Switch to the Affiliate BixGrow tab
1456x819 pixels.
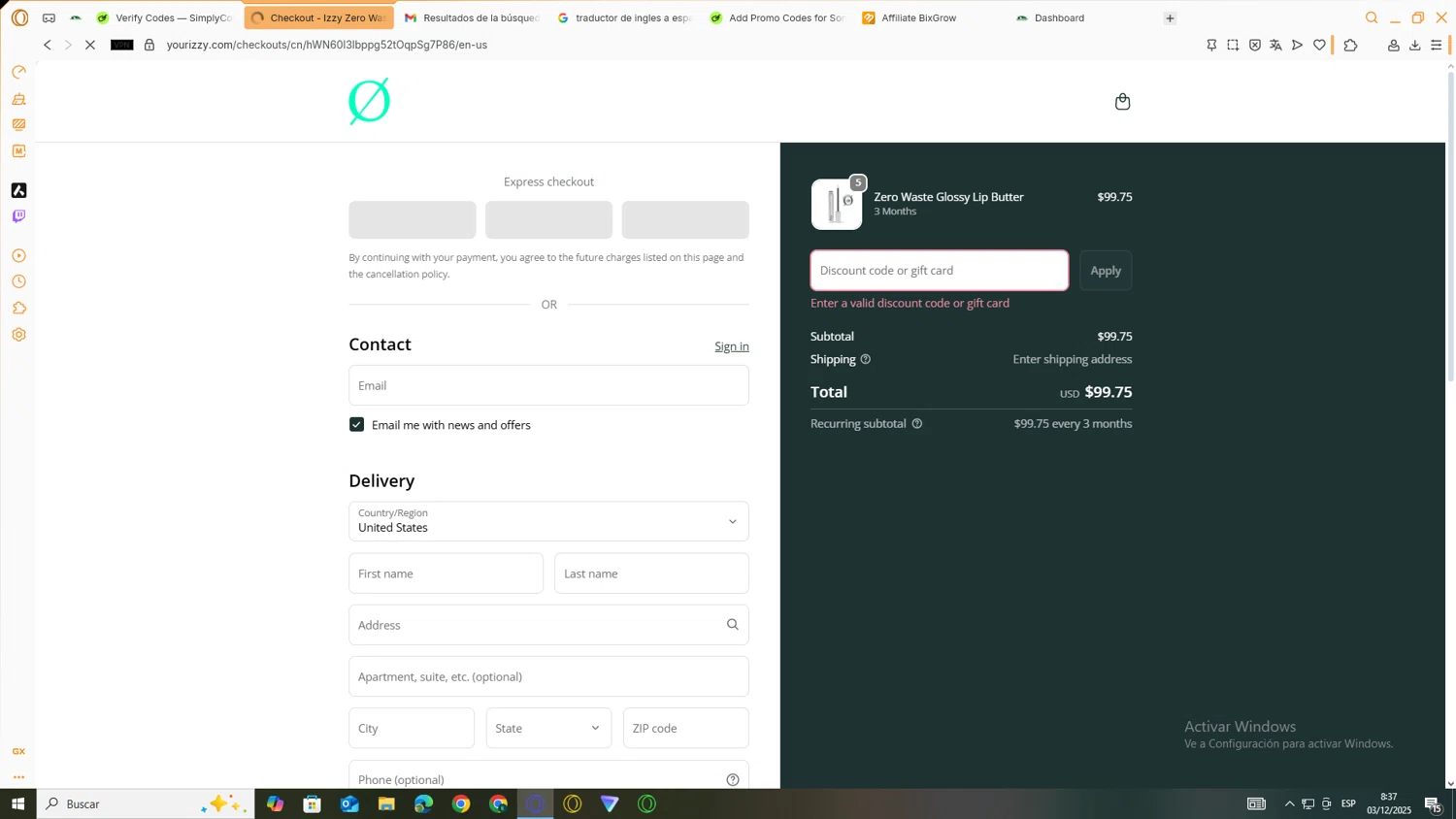coord(930,17)
